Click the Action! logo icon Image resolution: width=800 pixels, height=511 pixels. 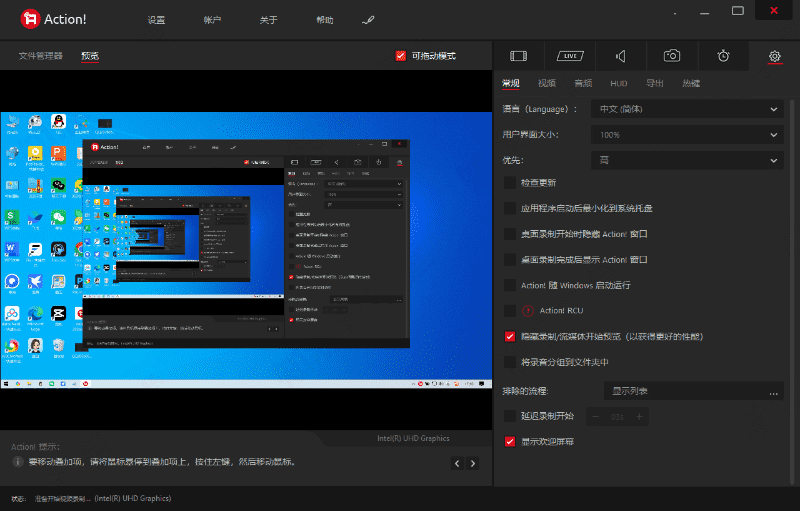point(30,19)
